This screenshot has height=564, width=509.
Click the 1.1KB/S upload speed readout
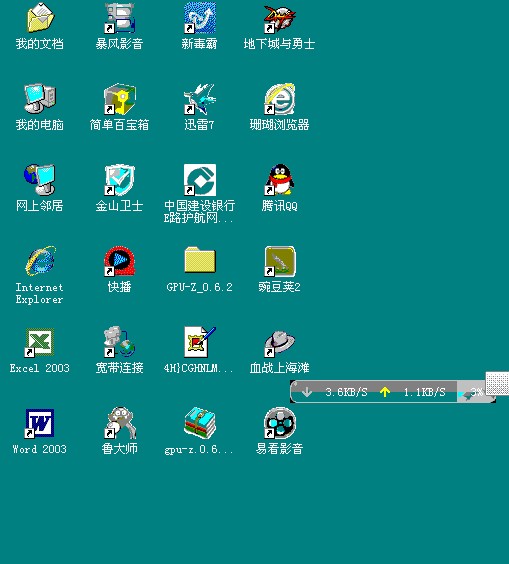coord(424,392)
